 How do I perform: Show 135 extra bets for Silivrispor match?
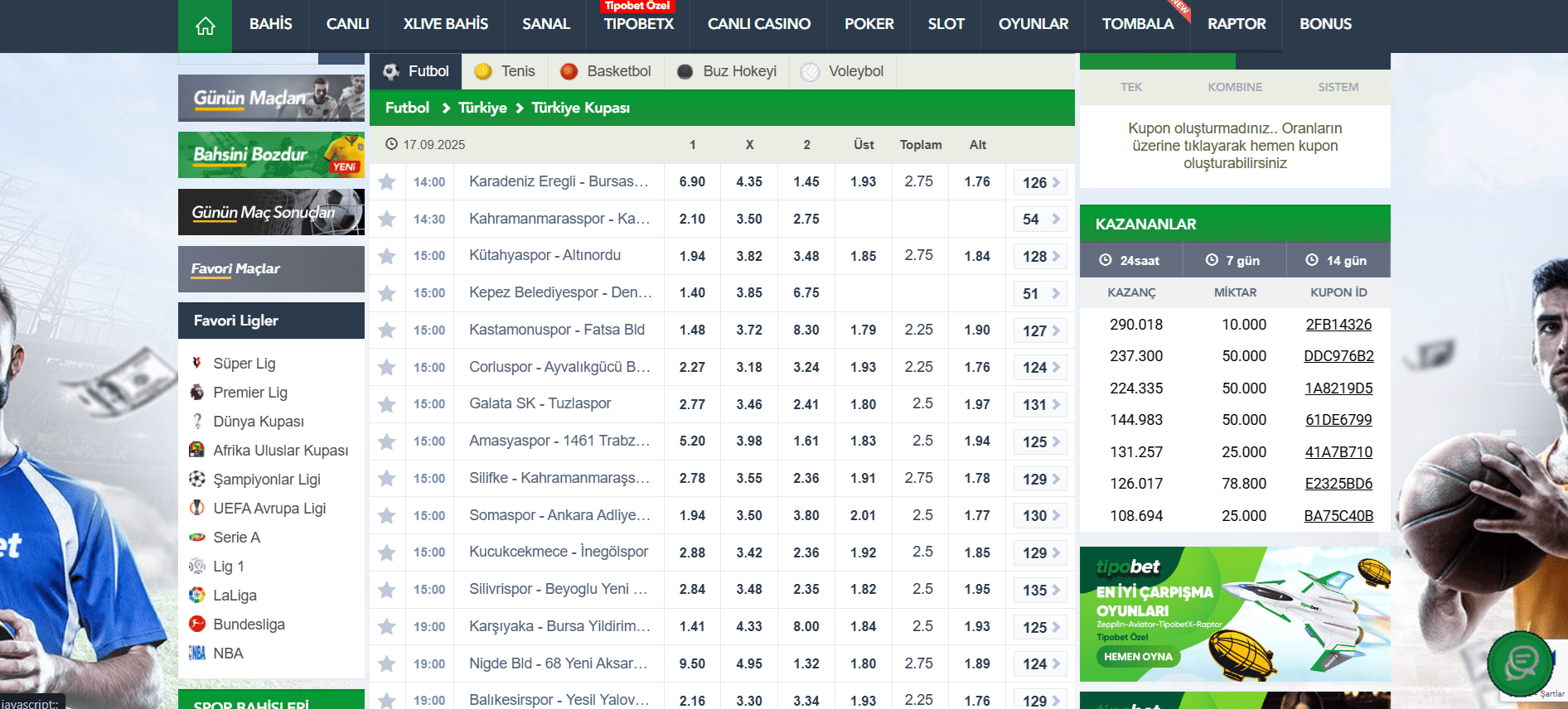point(1040,590)
